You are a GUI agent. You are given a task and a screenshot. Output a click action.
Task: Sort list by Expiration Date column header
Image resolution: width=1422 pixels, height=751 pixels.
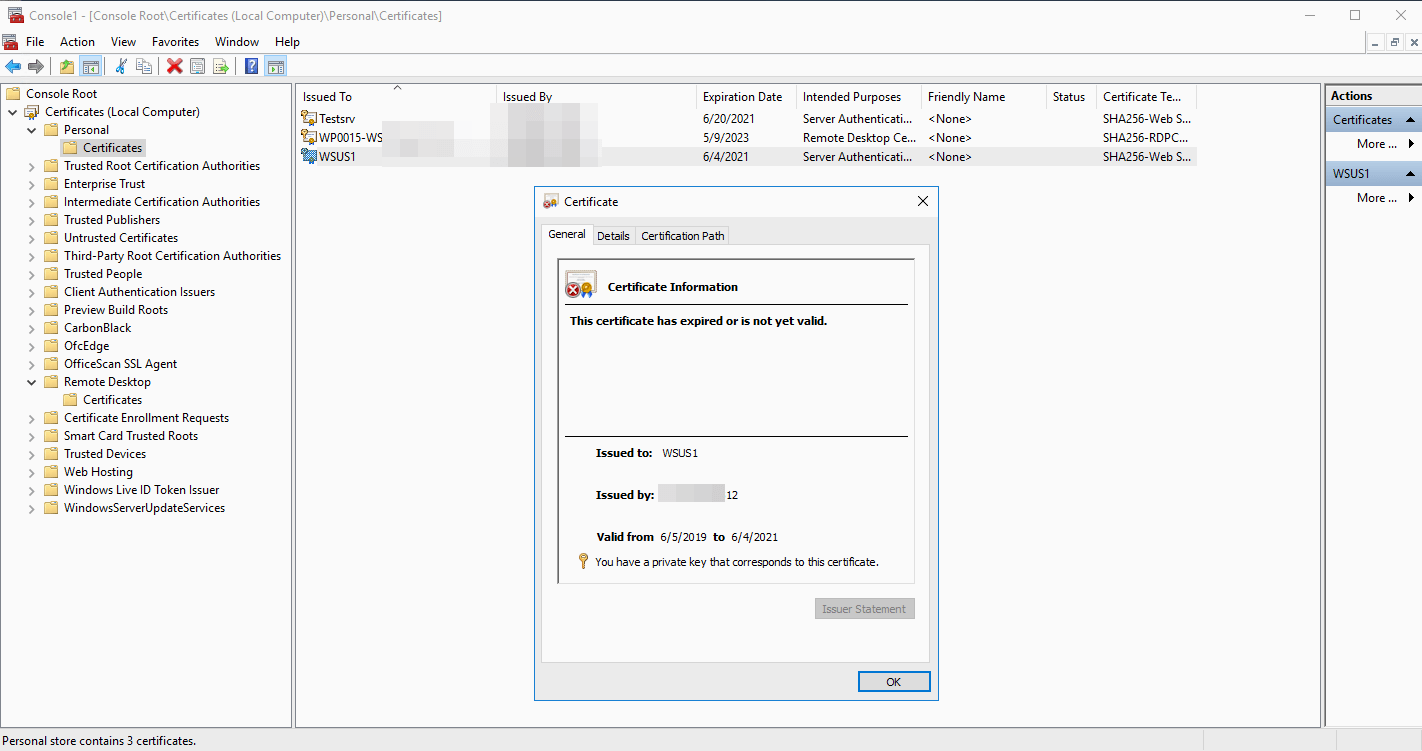coord(742,97)
